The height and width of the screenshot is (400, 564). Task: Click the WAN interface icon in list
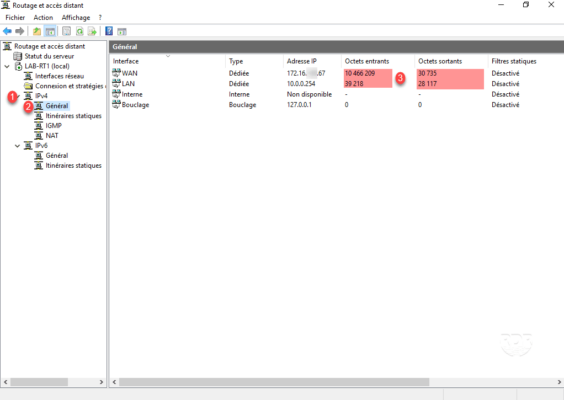(116, 73)
